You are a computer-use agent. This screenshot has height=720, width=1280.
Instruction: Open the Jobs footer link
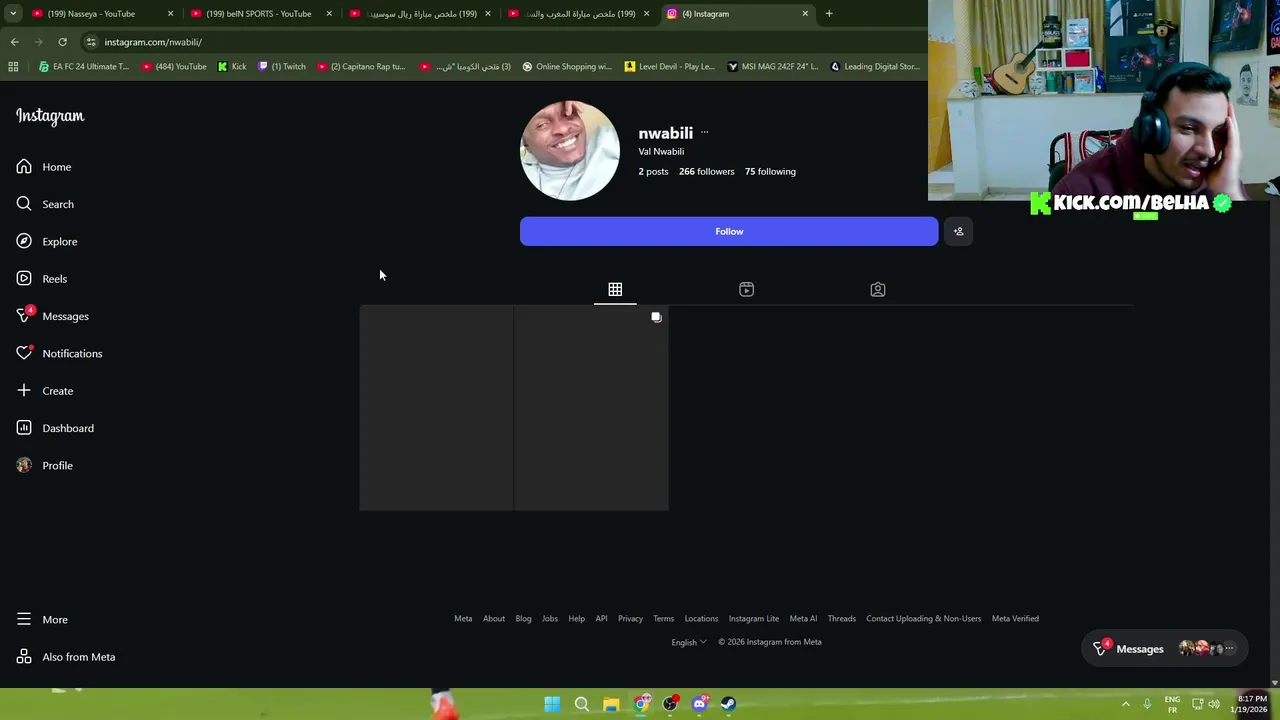[x=550, y=618]
